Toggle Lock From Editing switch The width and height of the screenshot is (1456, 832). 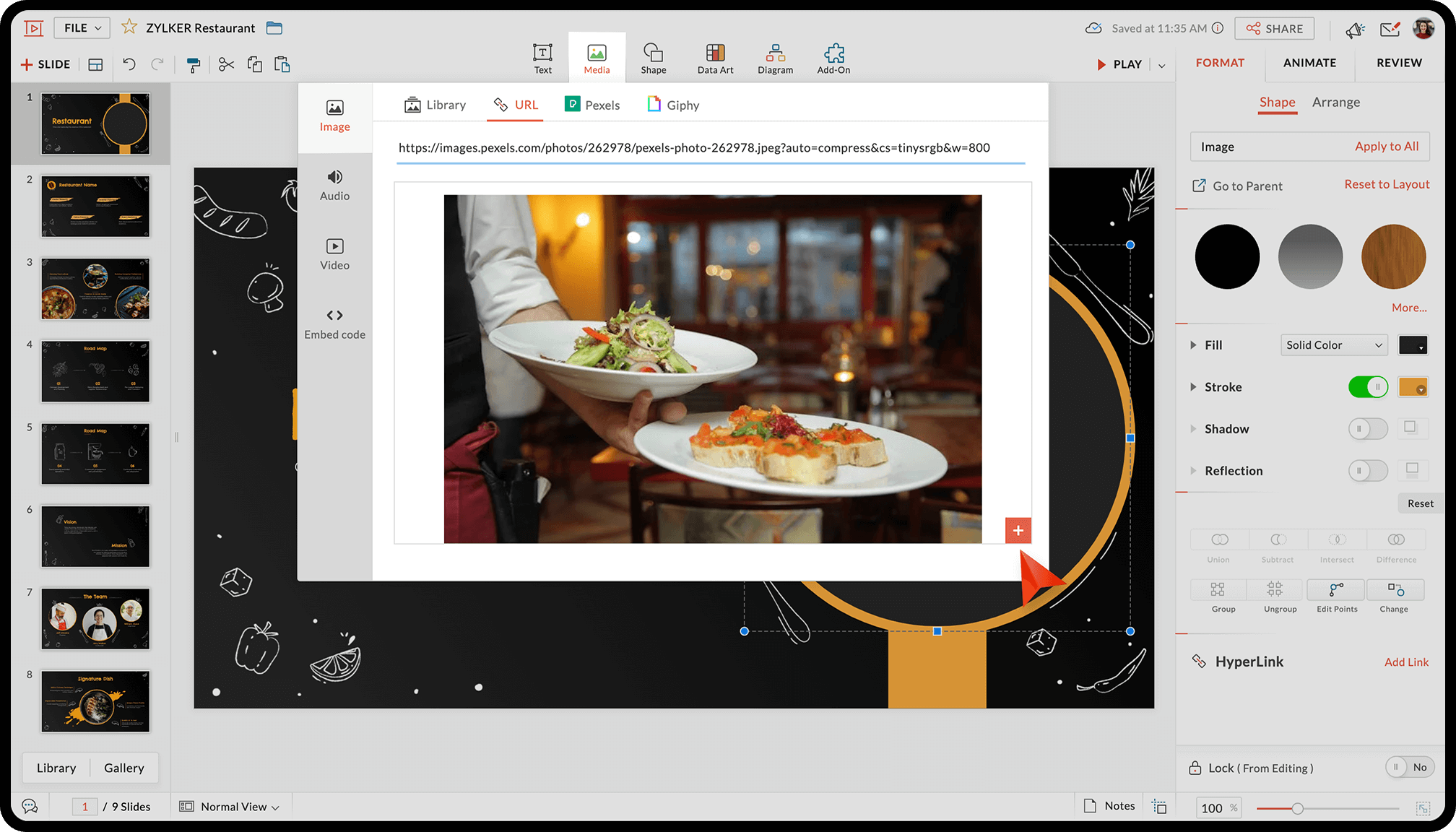click(1409, 768)
